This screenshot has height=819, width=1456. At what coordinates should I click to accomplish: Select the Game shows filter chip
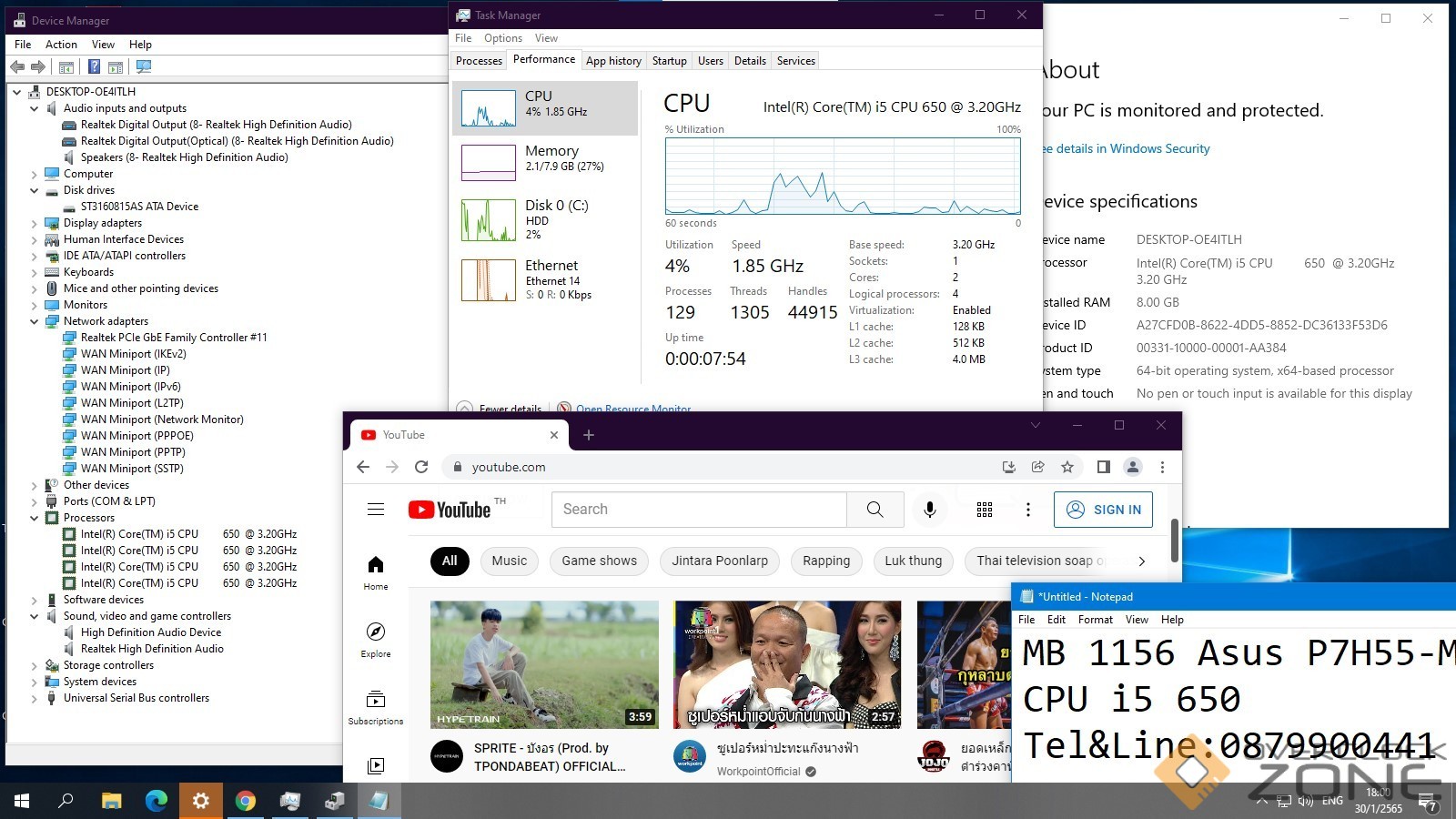point(599,561)
